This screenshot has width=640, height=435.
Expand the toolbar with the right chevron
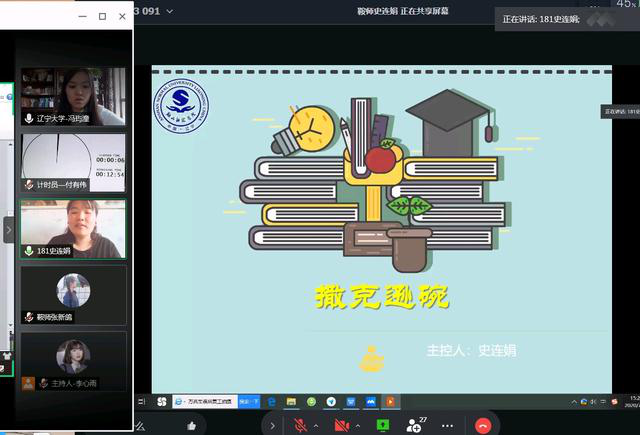point(272,425)
